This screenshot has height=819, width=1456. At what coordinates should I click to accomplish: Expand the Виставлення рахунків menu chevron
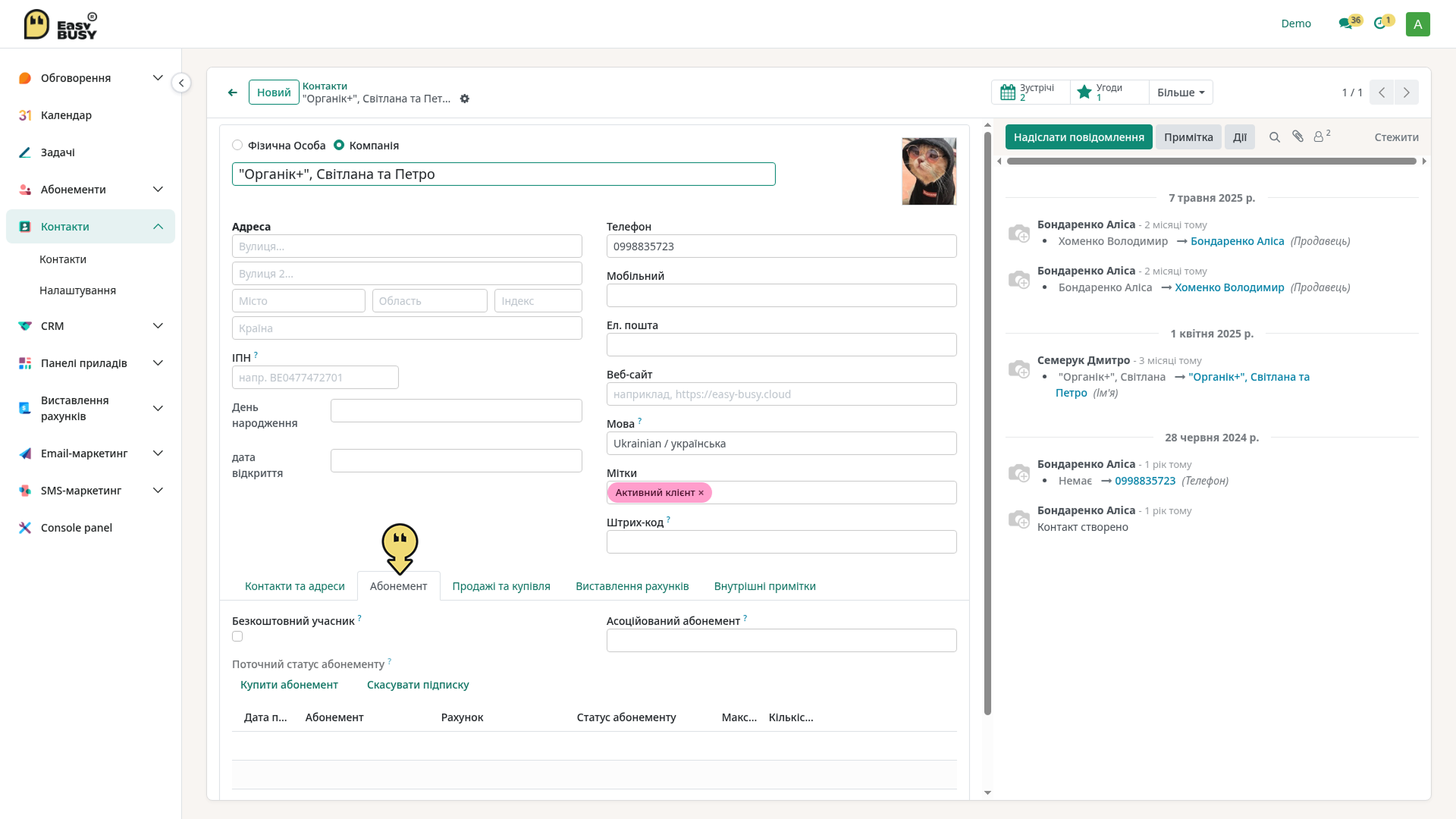tap(158, 408)
